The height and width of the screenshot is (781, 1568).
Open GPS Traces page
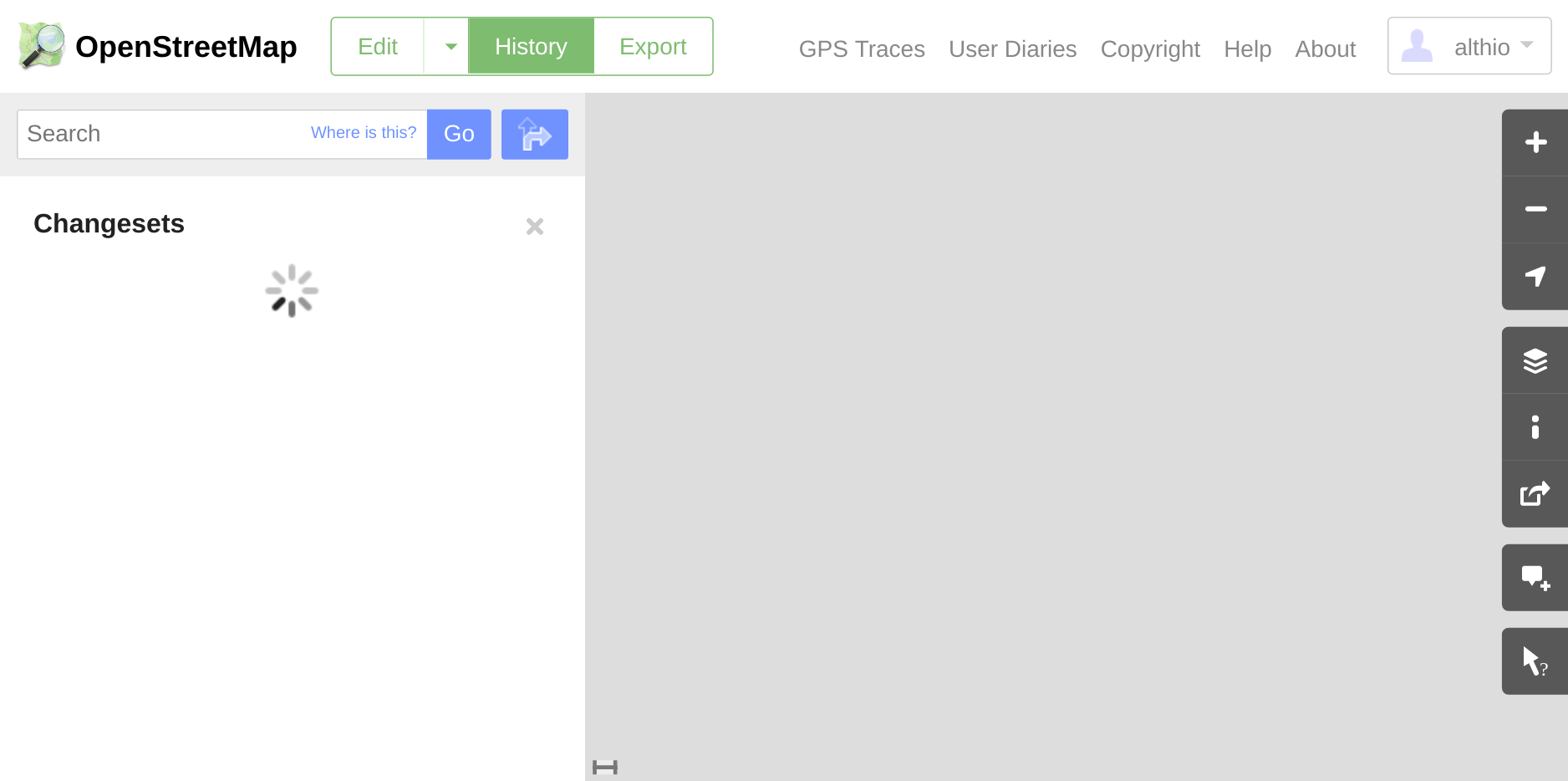(x=862, y=49)
